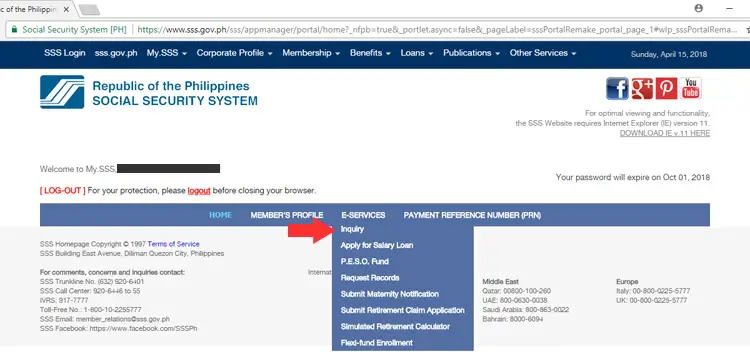Close the current browser tab
The image size is (750, 364).
(66, 10)
